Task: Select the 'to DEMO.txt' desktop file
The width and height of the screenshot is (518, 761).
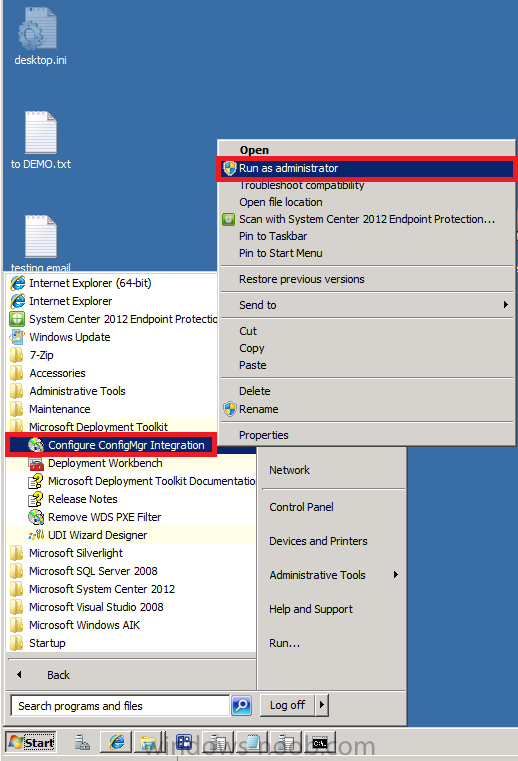Action: (41, 141)
